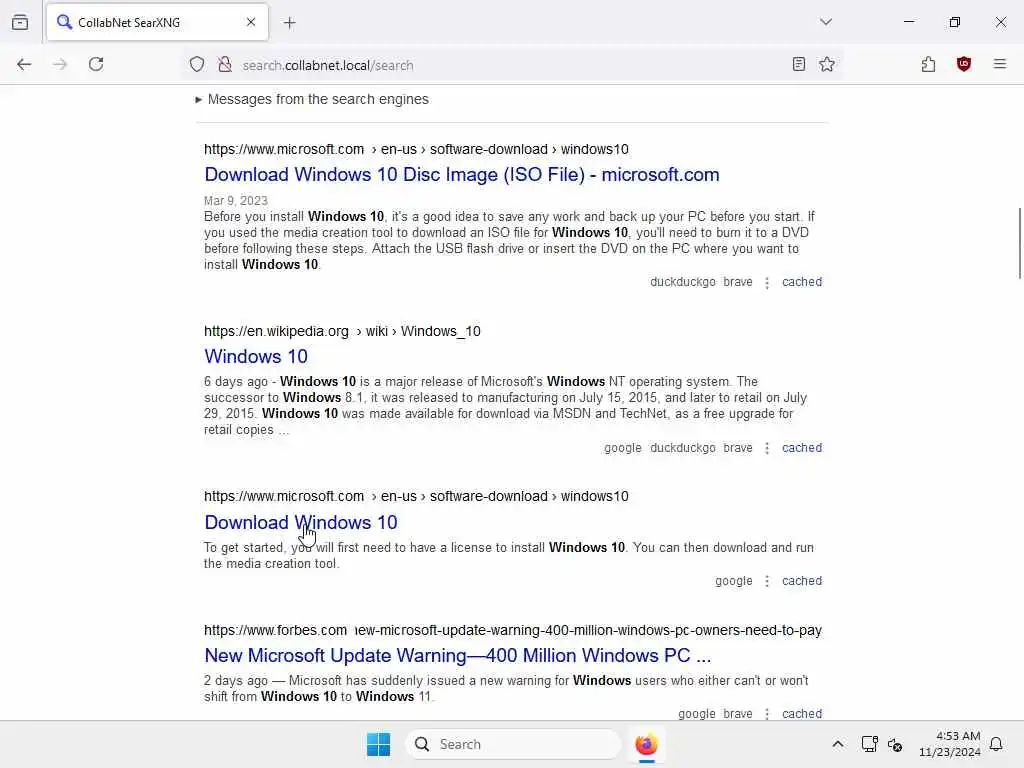Reload the current page

pyautogui.click(x=96, y=64)
